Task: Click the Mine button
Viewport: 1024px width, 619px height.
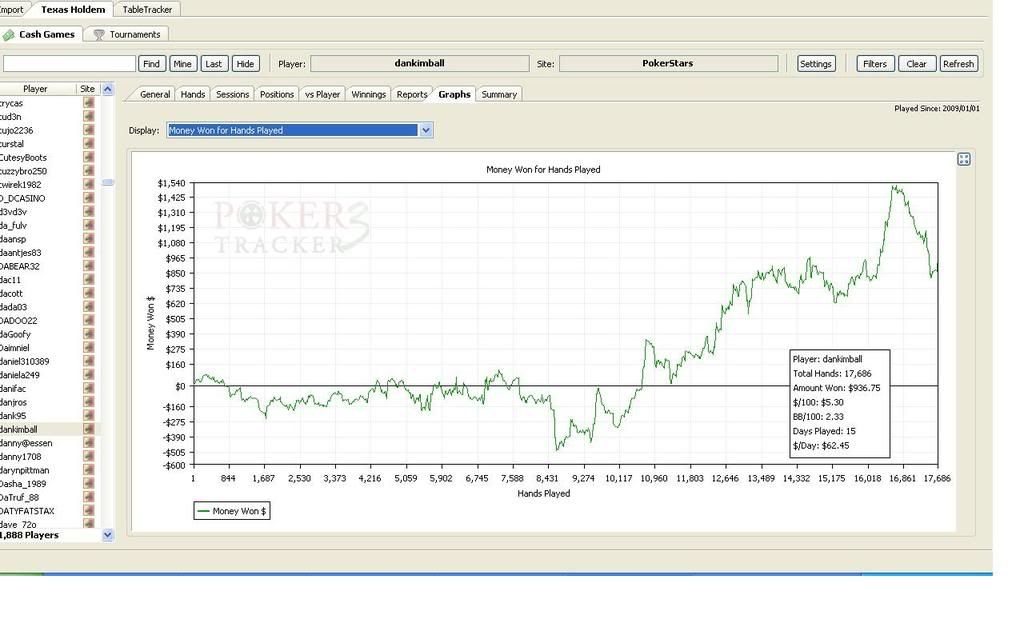Action: [182, 63]
